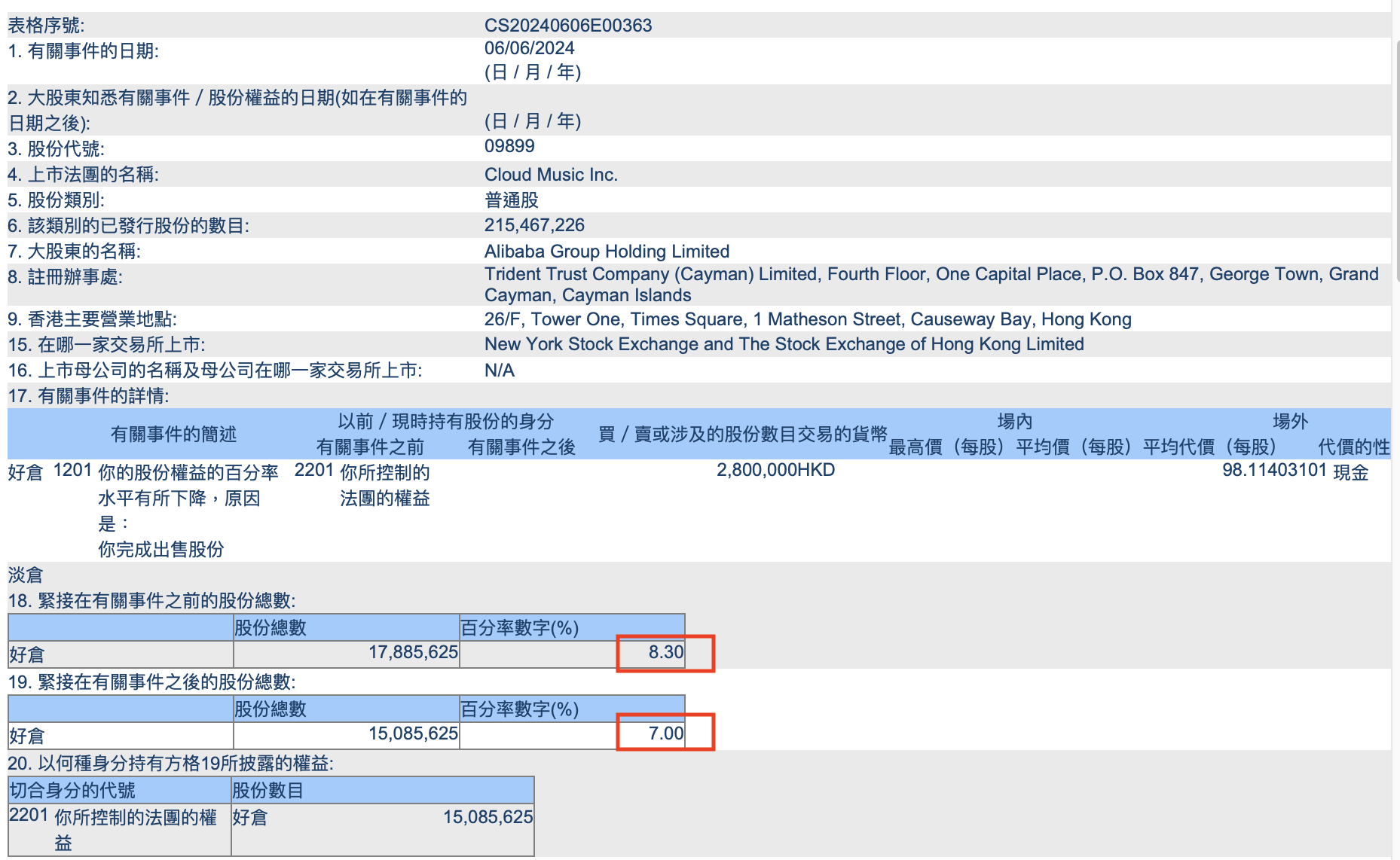Click the "15. 在哪一家交易所上市:" label

[x=106, y=345]
